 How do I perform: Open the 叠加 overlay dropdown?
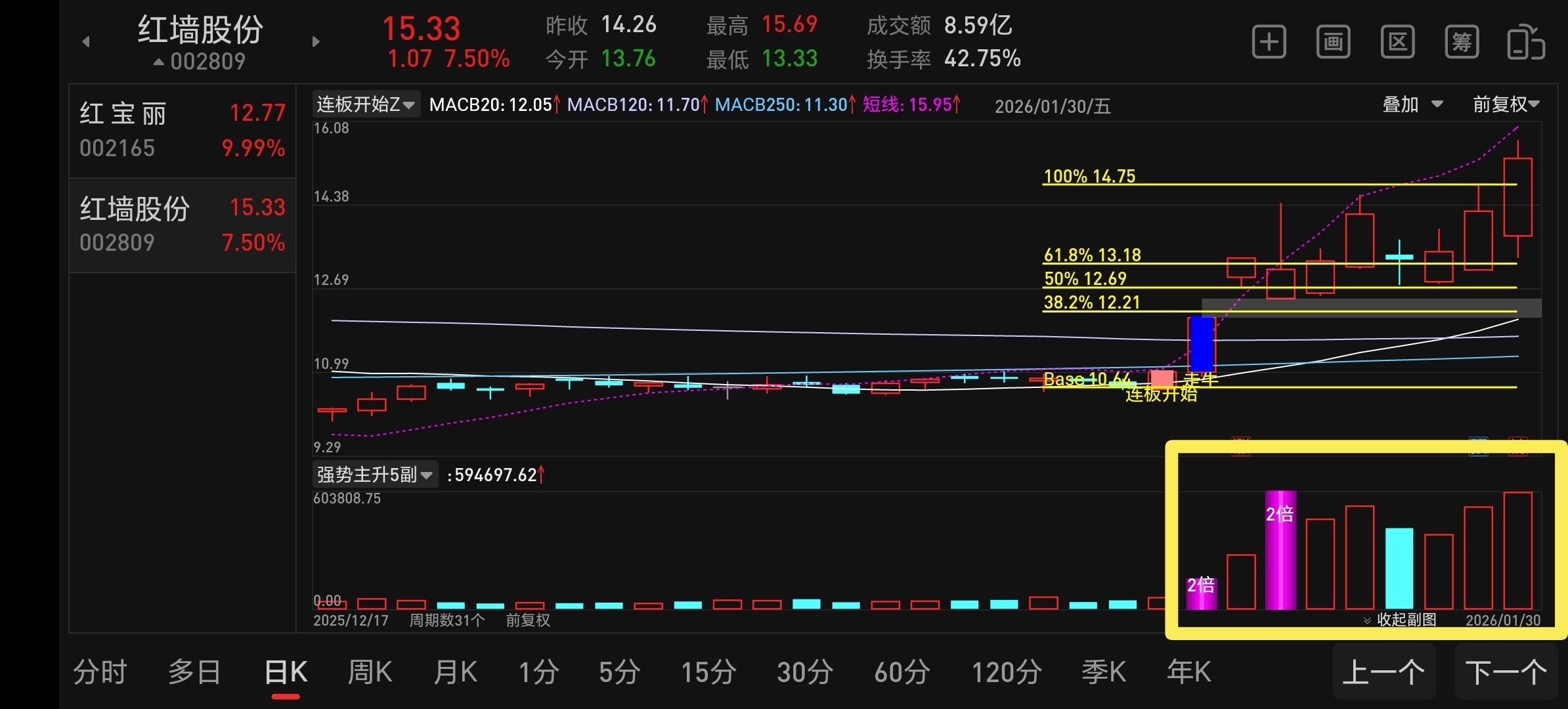click(x=1412, y=104)
